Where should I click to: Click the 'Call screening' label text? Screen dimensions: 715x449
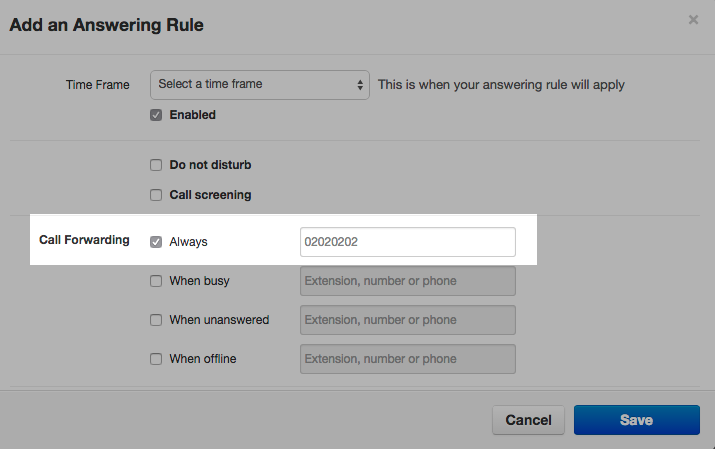(210, 195)
